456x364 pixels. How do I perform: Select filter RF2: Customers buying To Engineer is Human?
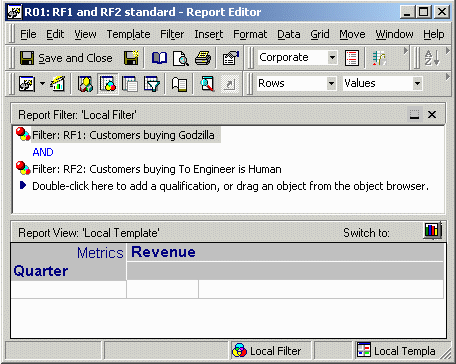pos(157,169)
